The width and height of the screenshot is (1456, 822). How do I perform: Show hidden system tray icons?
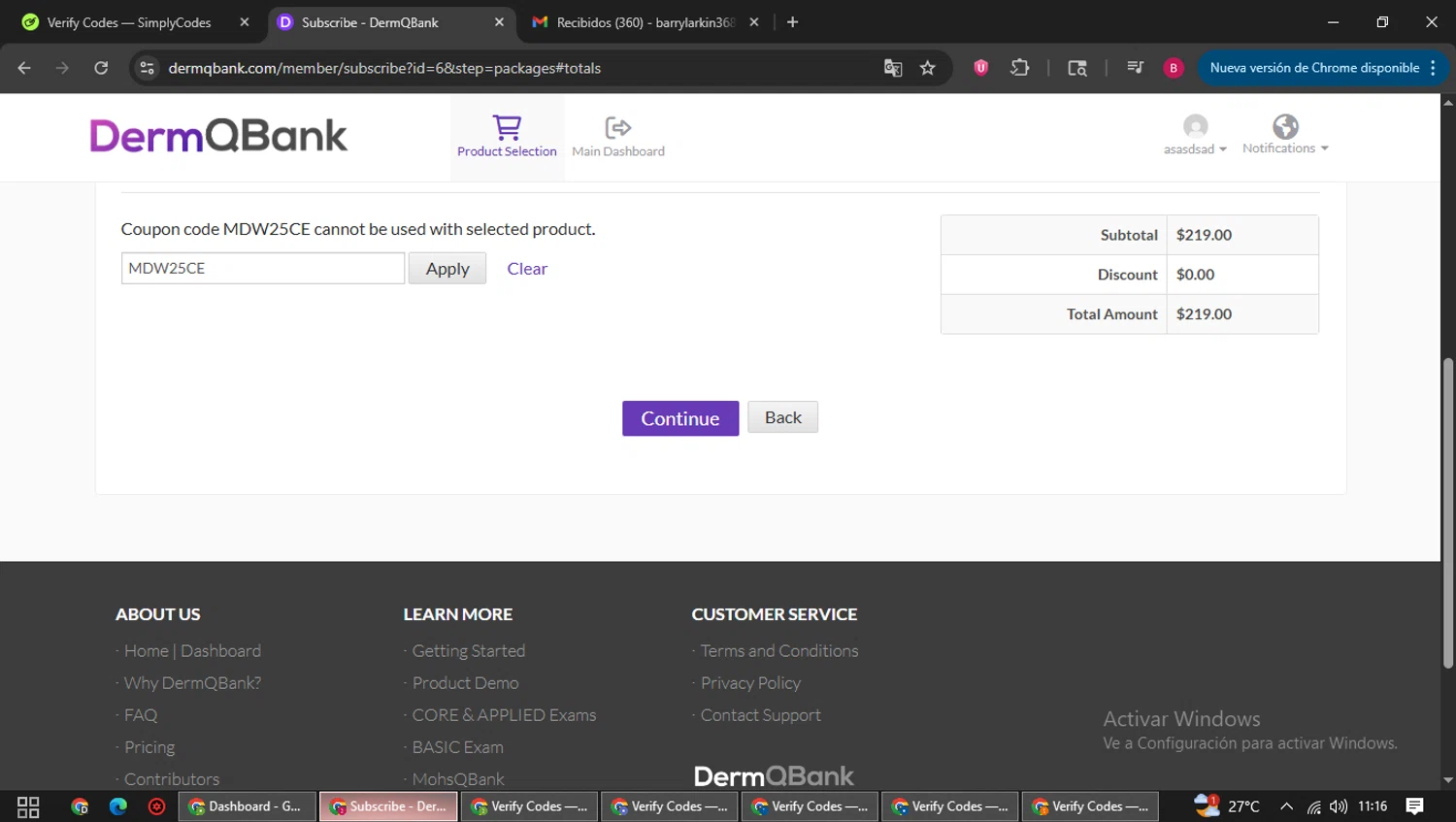point(1286,806)
